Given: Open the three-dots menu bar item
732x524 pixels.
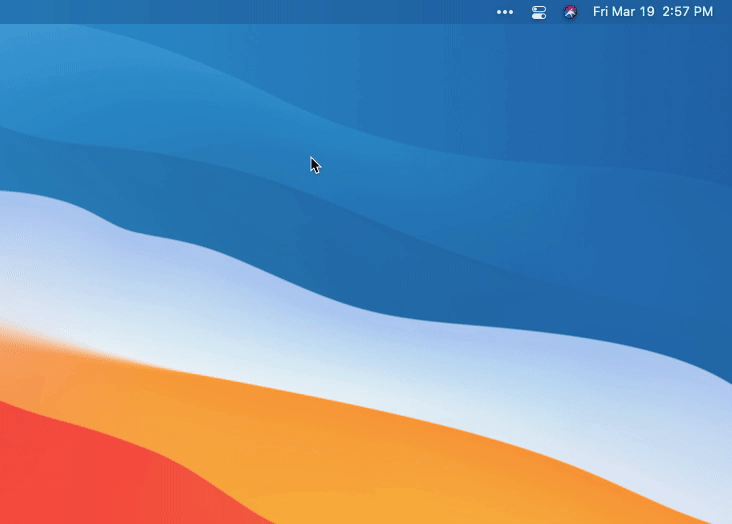Looking at the screenshot, I should [x=505, y=12].
